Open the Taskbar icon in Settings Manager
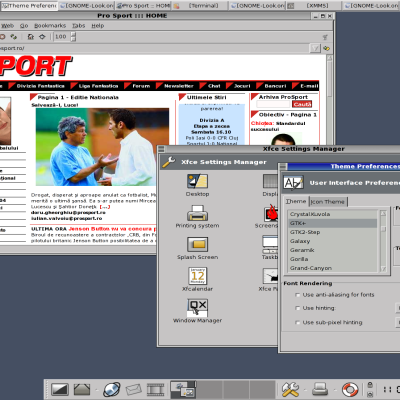The height and width of the screenshot is (400, 400). [270, 245]
